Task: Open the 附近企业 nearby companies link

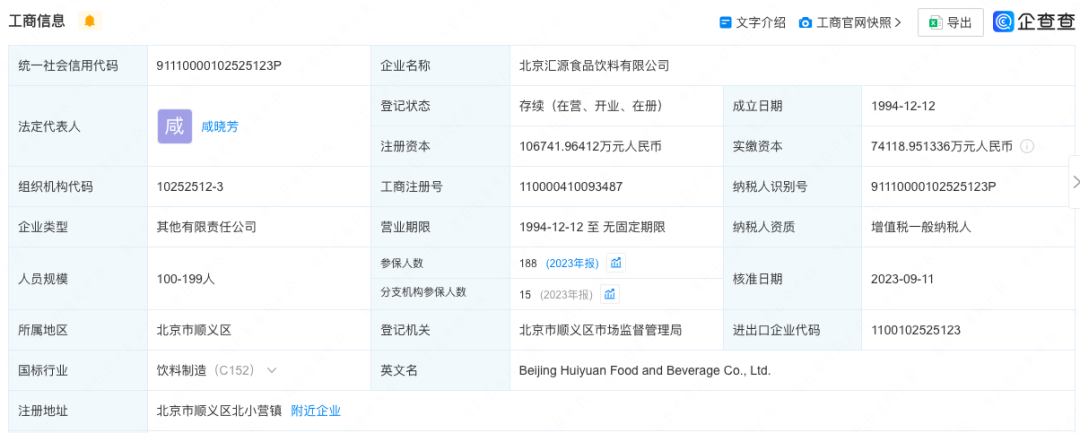Action: tap(315, 411)
